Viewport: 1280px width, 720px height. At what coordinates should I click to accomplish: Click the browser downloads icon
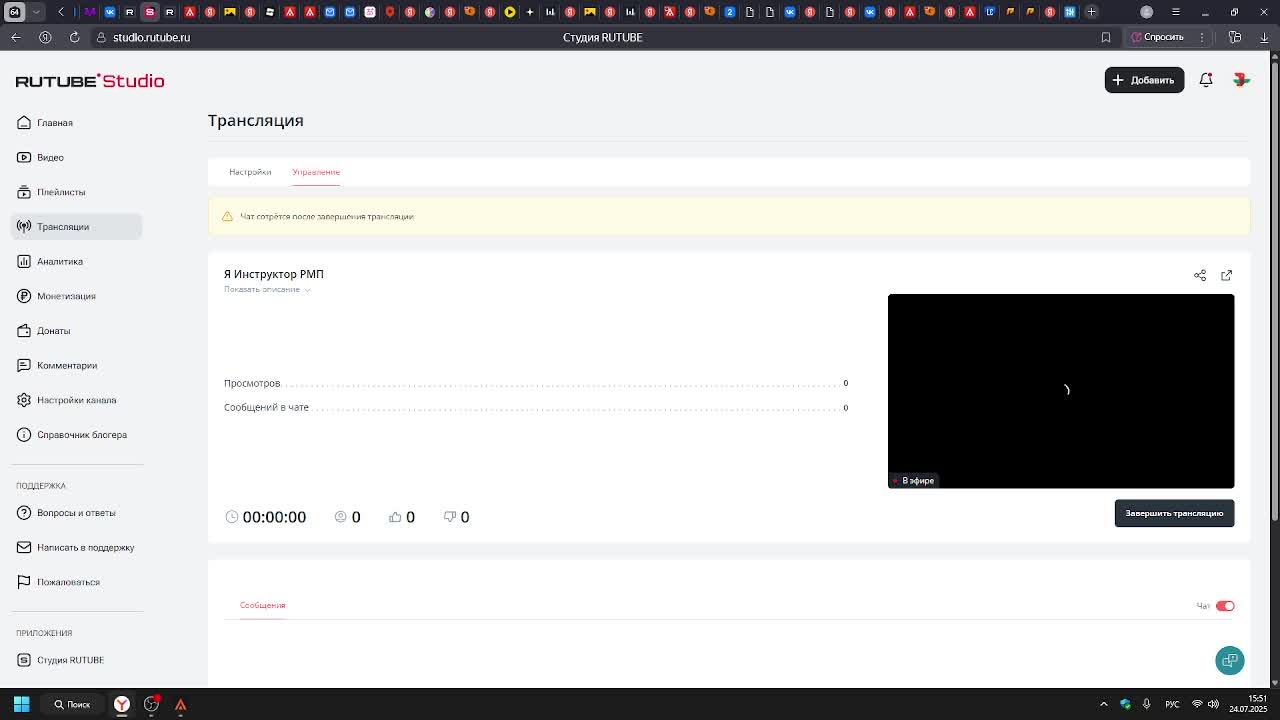point(1264,37)
